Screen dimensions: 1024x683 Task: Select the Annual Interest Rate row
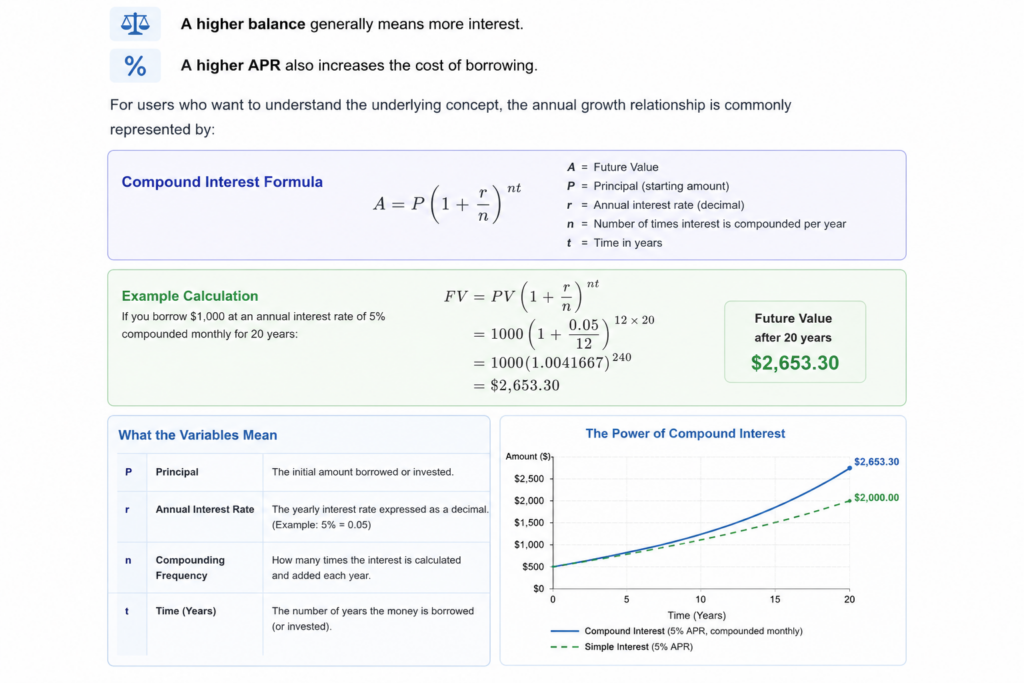(x=304, y=516)
